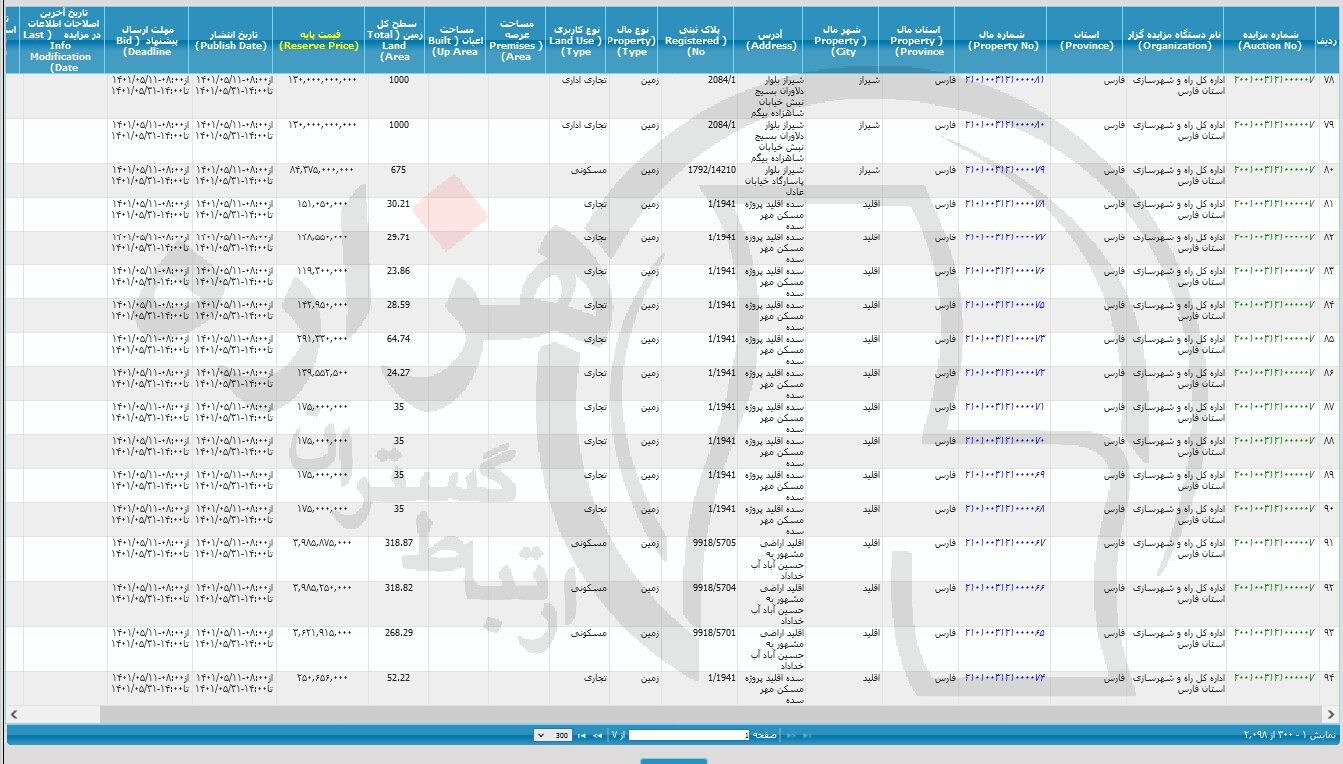Image resolution: width=1343 pixels, height=764 pixels.
Task: Select the reserve price ۲۵۰,۶۵۶,۰۰۰
Action: (x=322, y=678)
